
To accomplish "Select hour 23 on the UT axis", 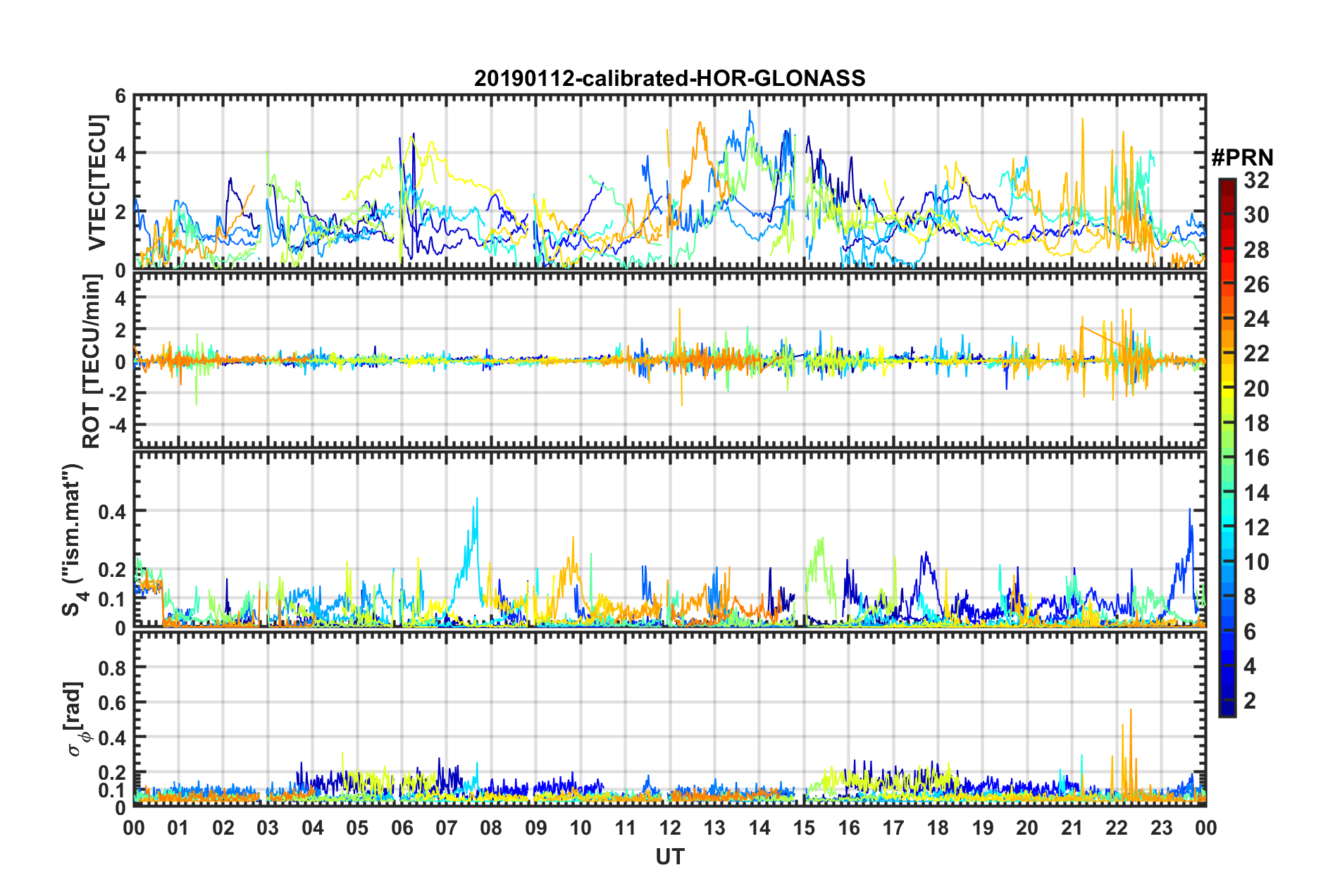I will click(1161, 828).
